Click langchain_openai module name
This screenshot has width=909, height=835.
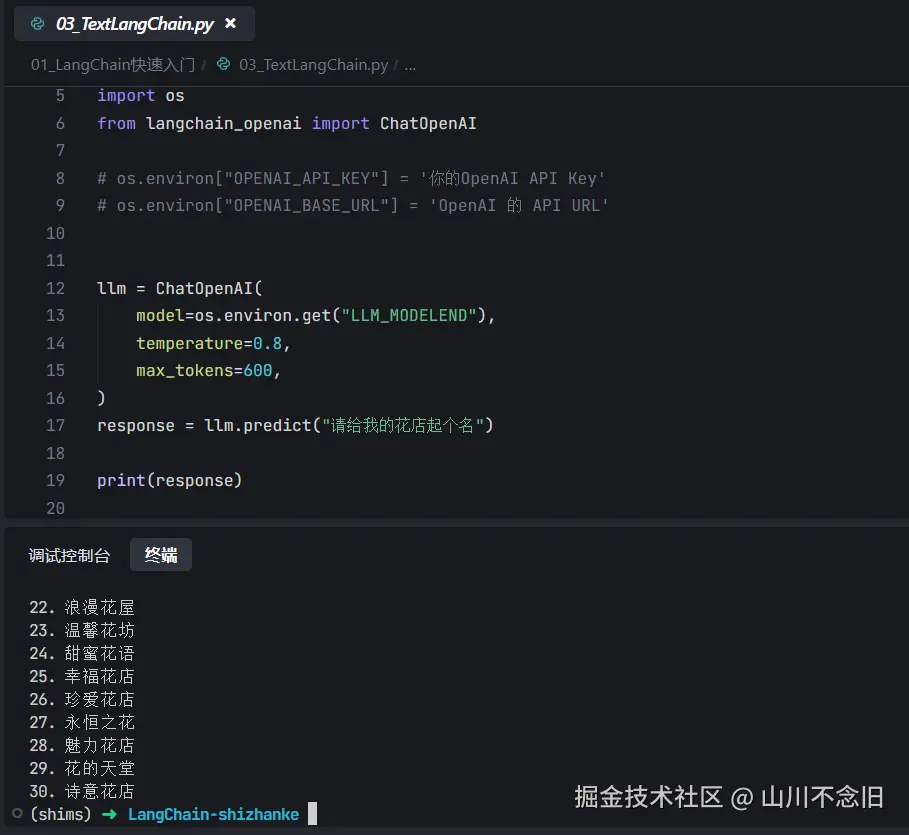(x=223, y=124)
